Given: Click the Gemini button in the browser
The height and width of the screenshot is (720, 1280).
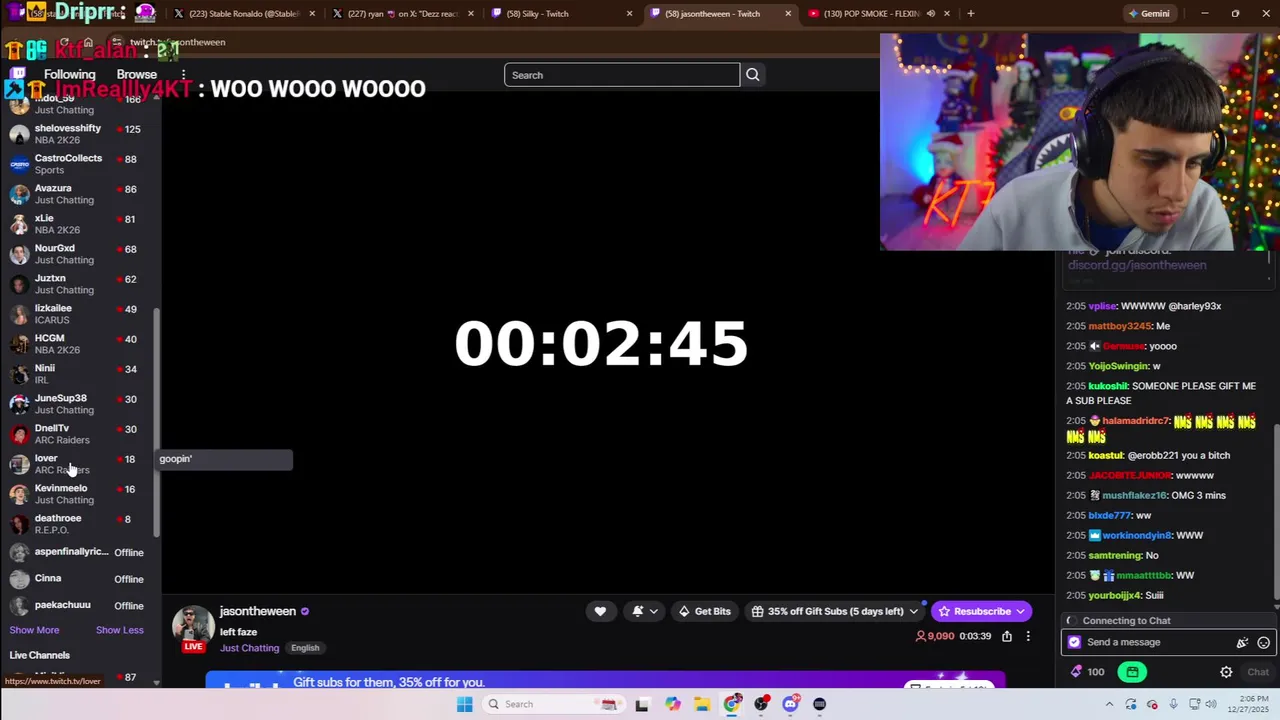Looking at the screenshot, I should click(1148, 14).
